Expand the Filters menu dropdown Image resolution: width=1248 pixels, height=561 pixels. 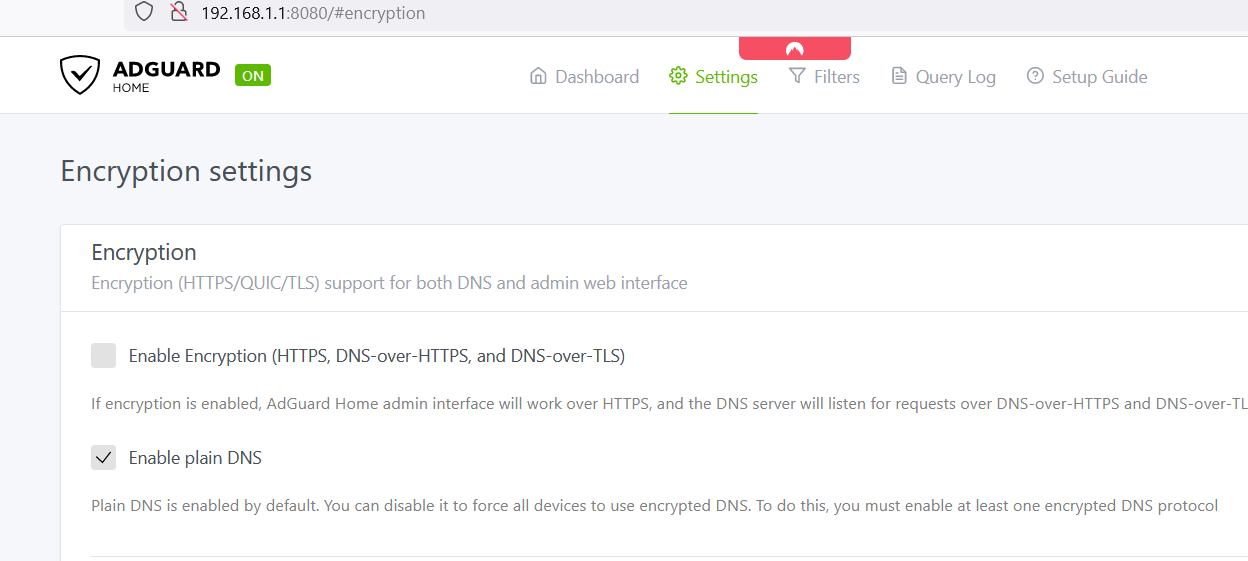[824, 76]
